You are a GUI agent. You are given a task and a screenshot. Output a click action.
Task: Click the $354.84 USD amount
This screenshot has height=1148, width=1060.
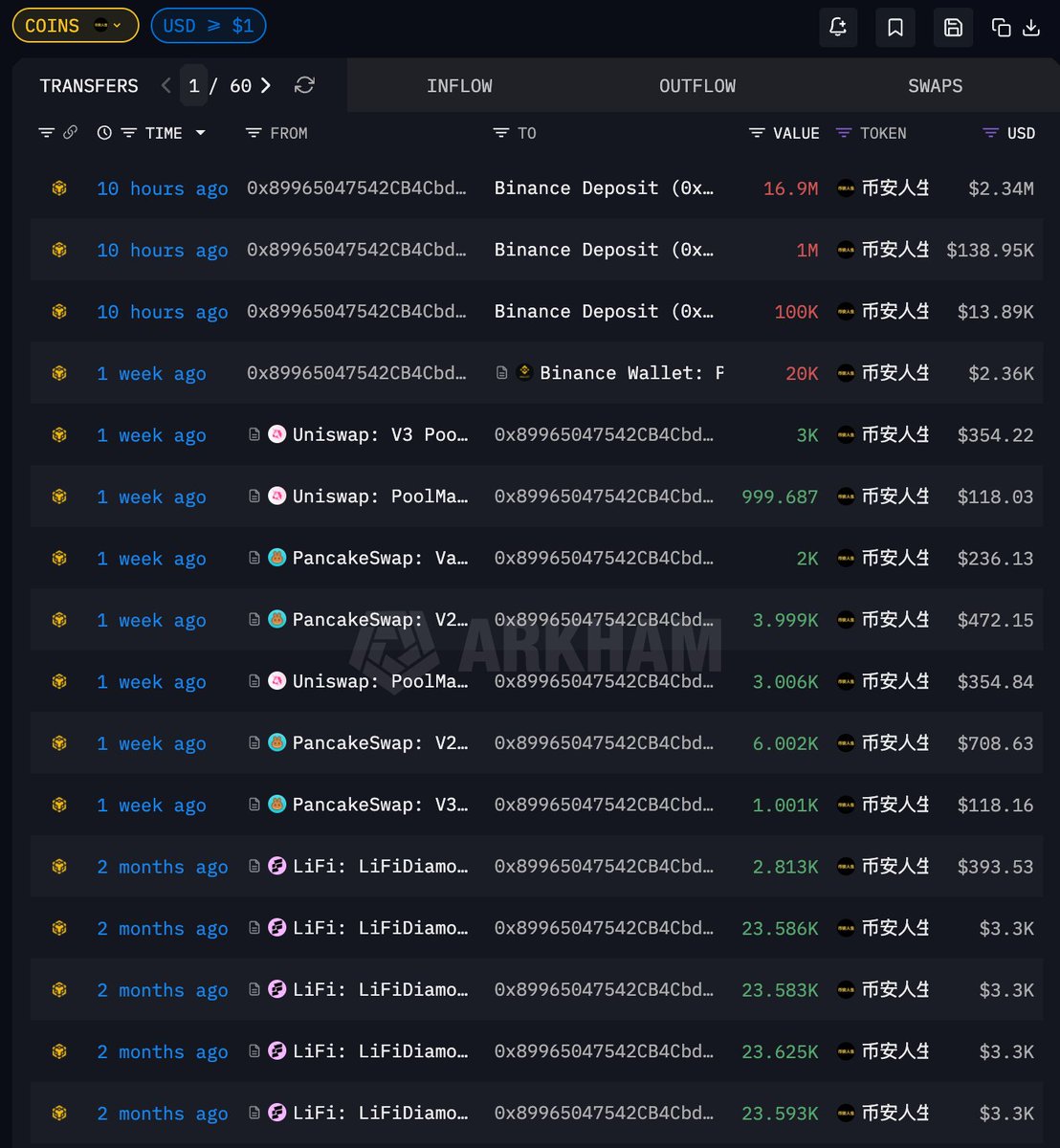pyautogui.click(x=995, y=681)
